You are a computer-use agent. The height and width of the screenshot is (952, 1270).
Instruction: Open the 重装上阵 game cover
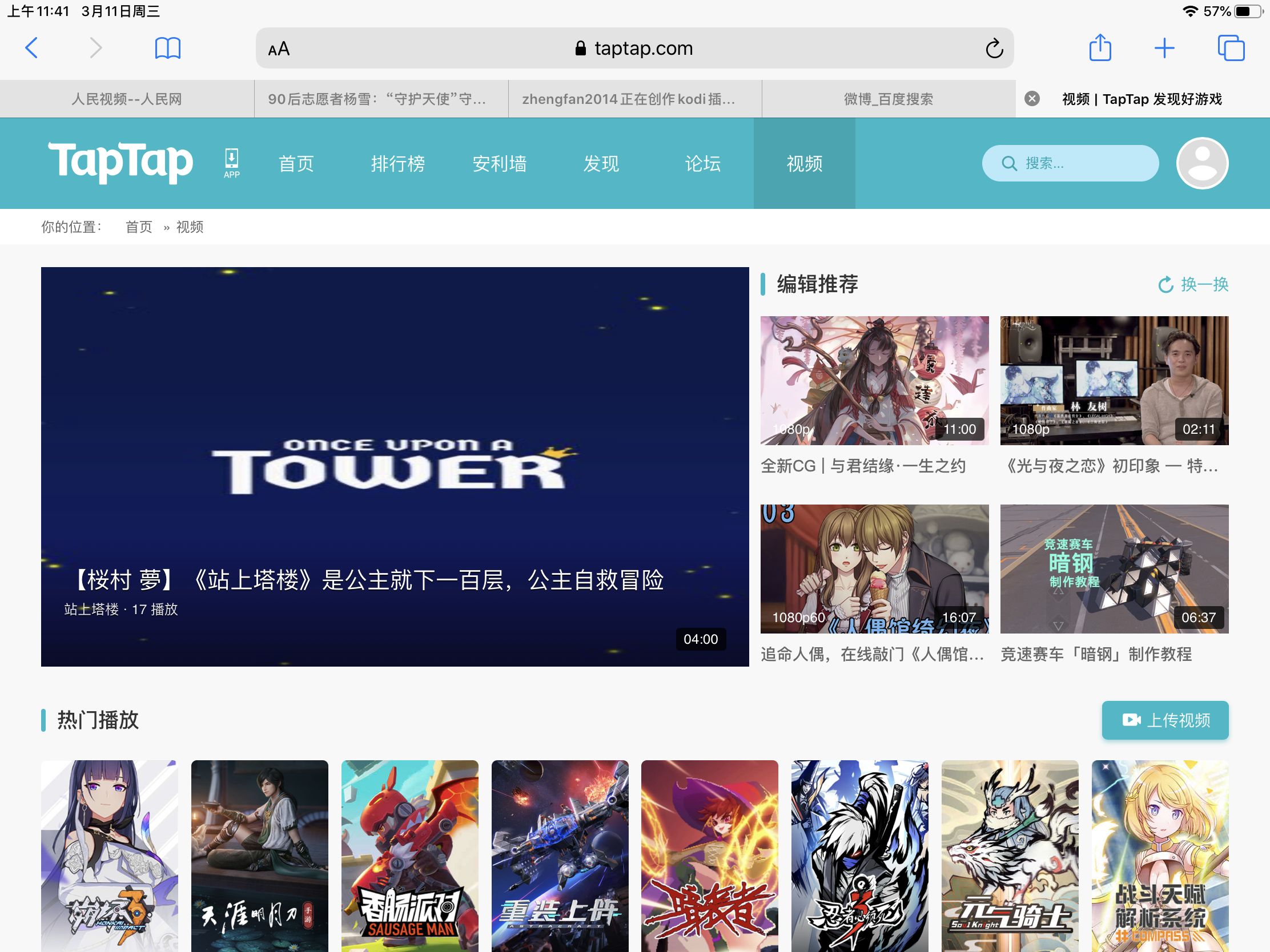(560, 856)
